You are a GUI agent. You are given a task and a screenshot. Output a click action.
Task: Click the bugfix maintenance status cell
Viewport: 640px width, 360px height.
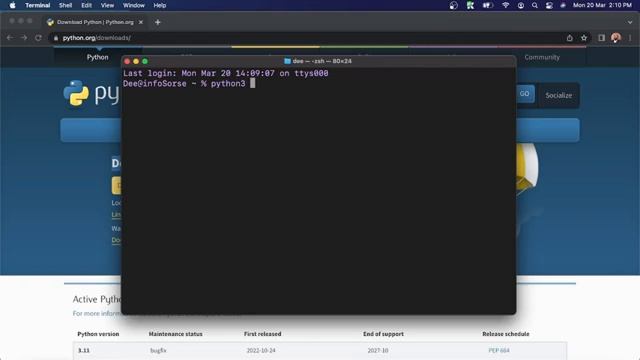158,351
